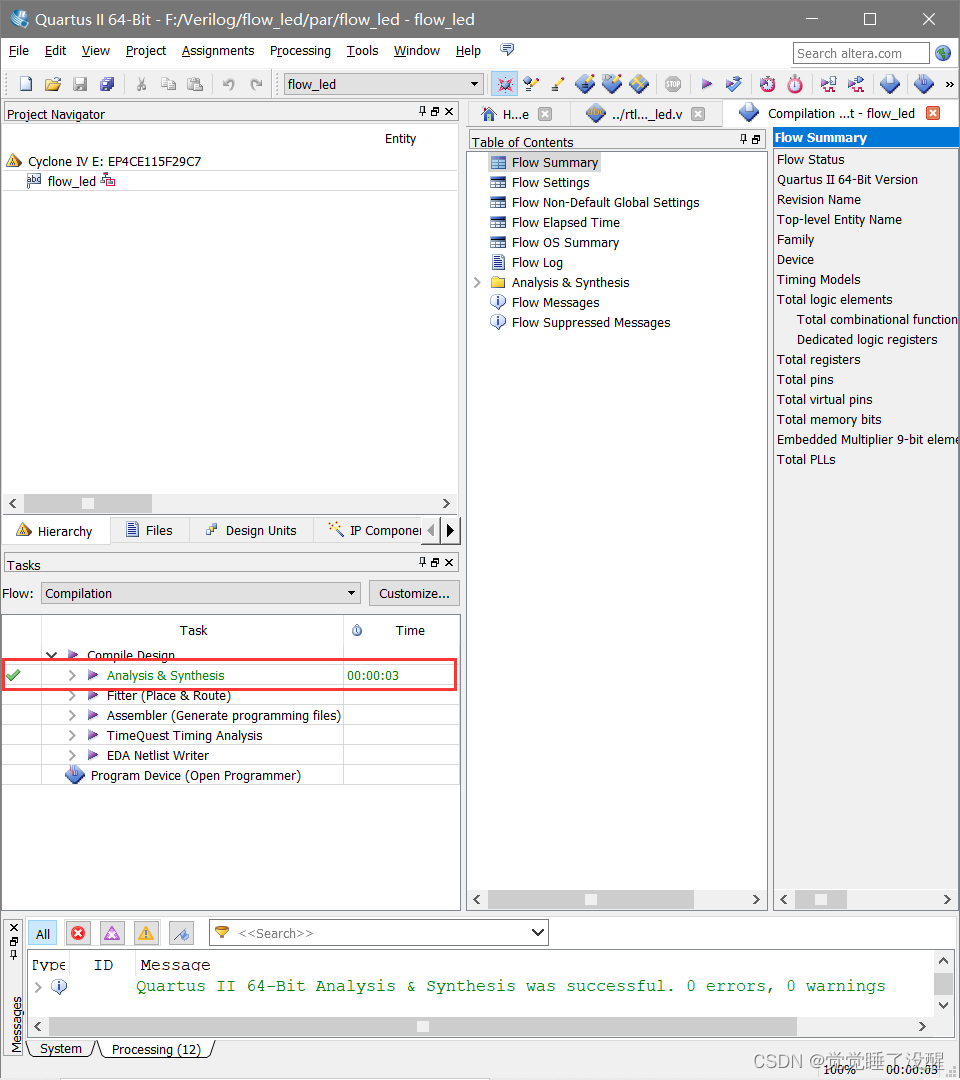This screenshot has width=960, height=1080.
Task: Click the Program Device programmer icon in Tasks
Action: pyautogui.click(x=74, y=775)
